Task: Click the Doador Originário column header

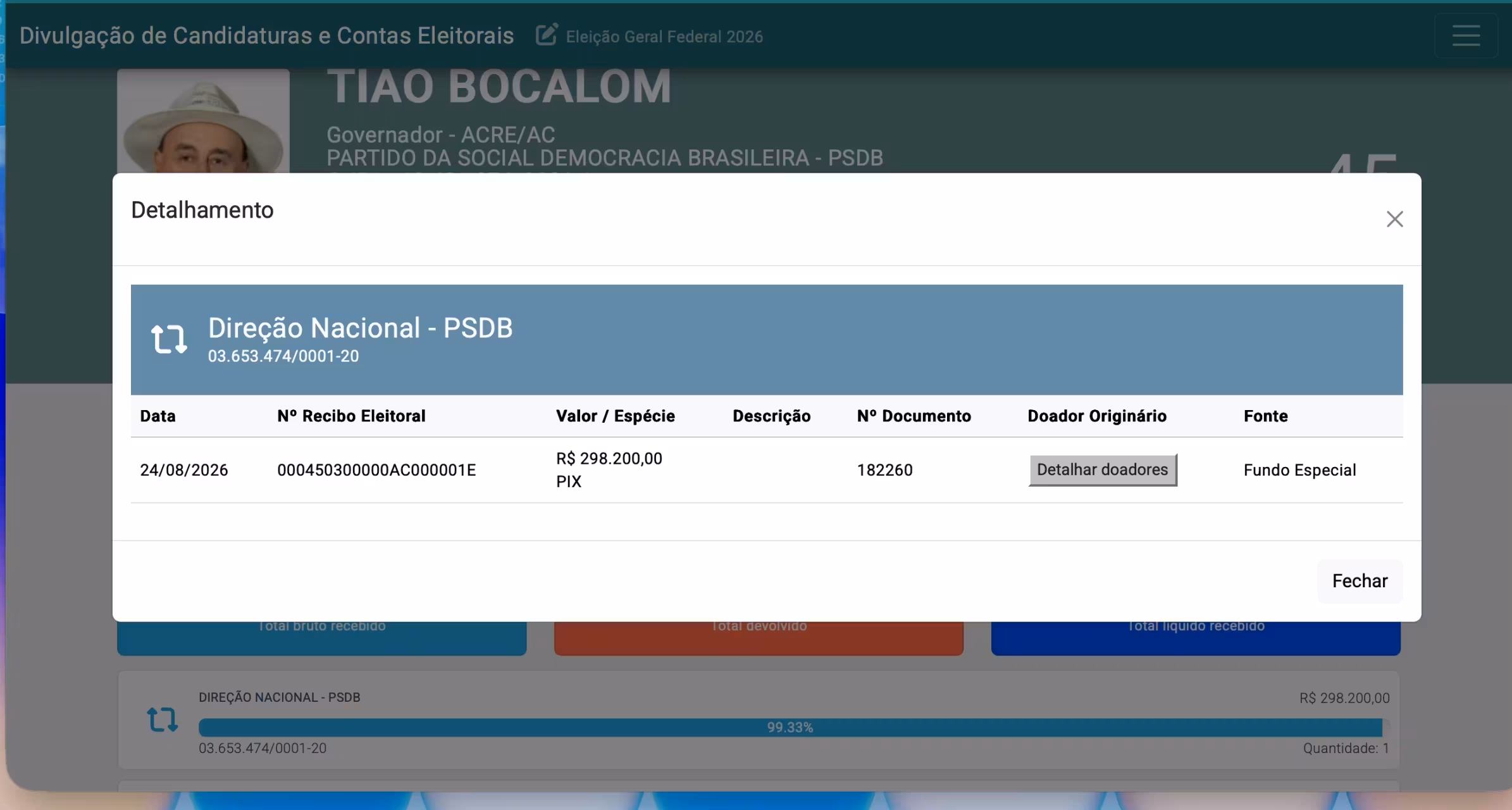Action: [1097, 416]
